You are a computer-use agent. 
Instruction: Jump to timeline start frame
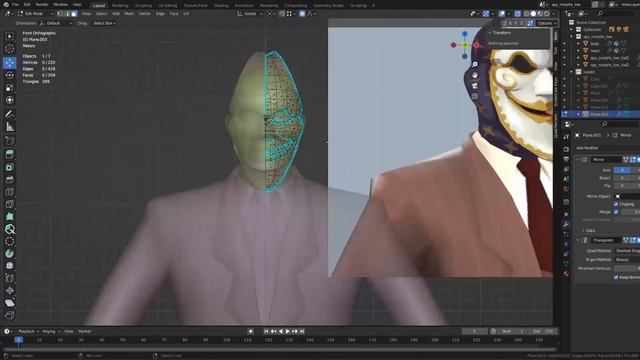tap(266, 331)
